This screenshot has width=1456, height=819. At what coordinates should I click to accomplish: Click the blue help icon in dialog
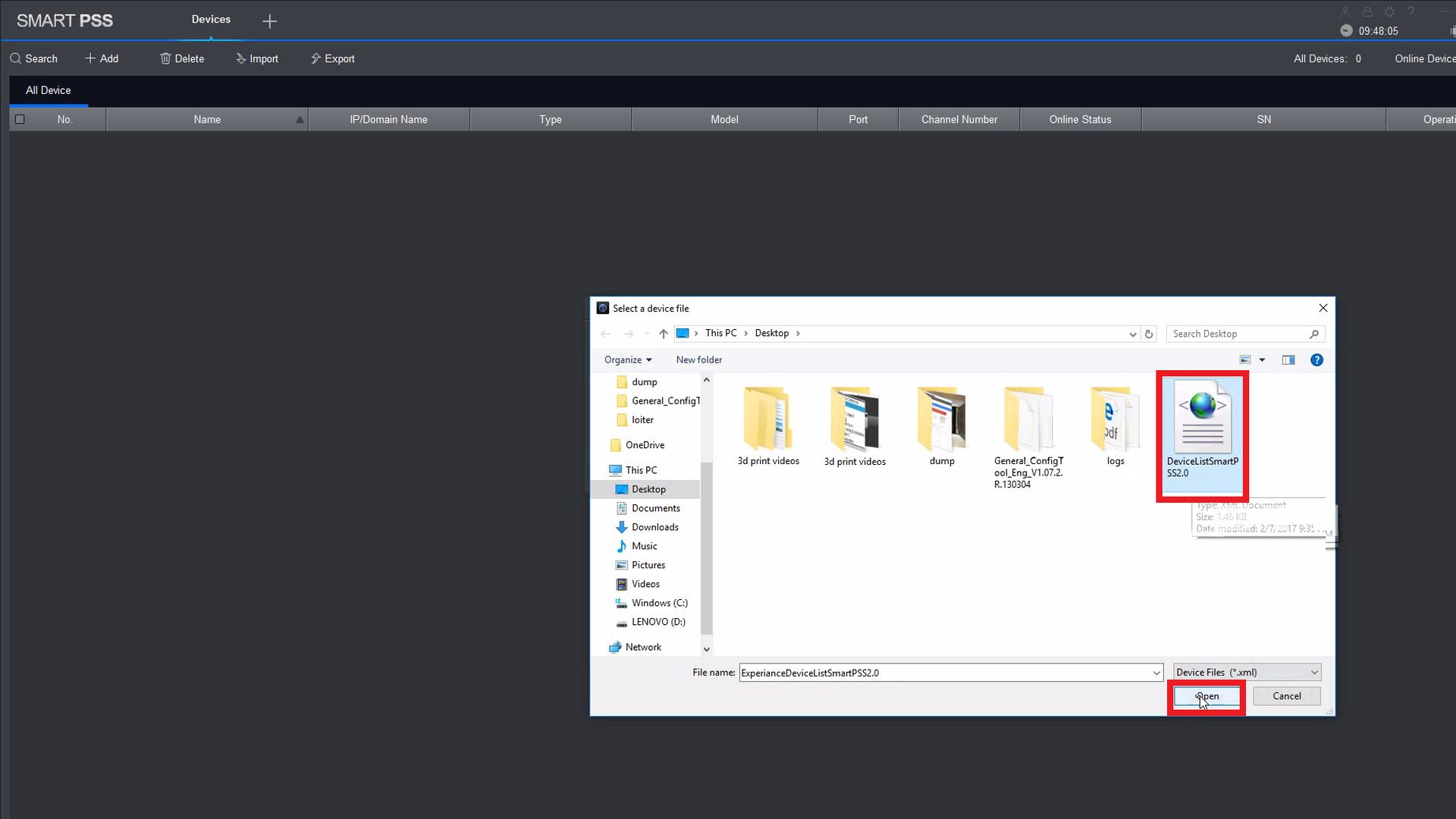[x=1317, y=360]
